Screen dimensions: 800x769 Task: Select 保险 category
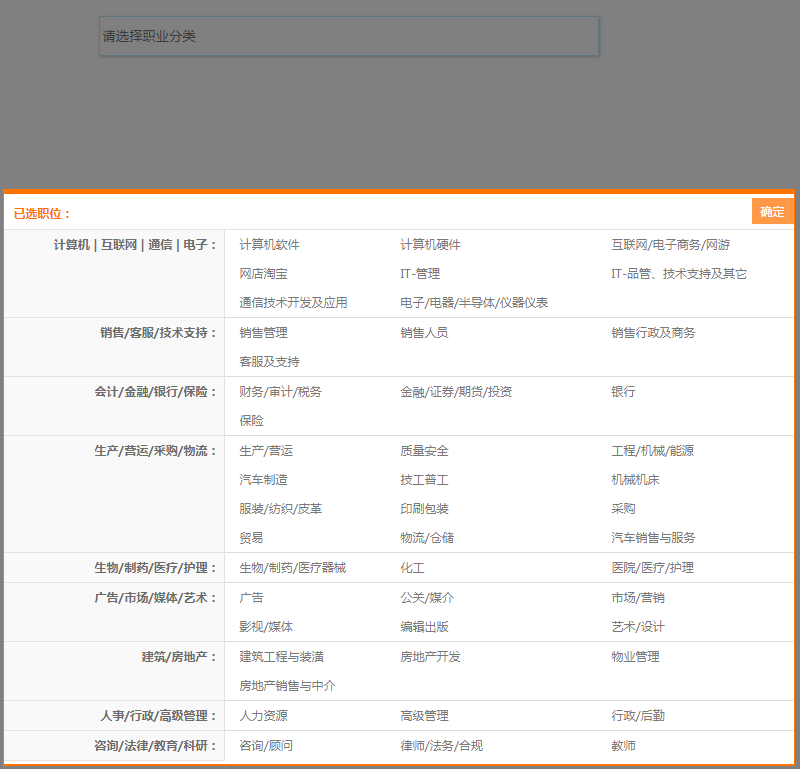(252, 420)
